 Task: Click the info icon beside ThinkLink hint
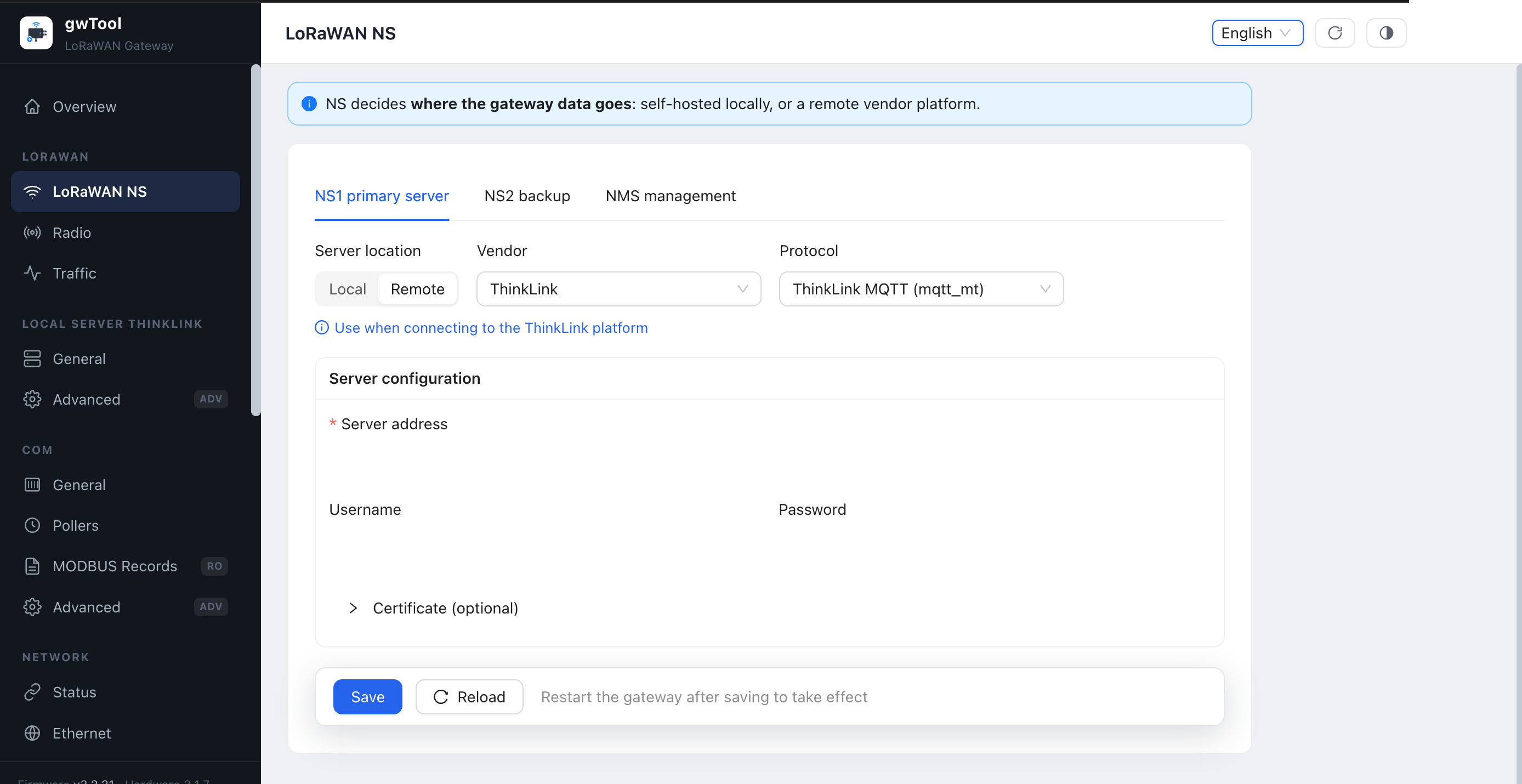(321, 327)
